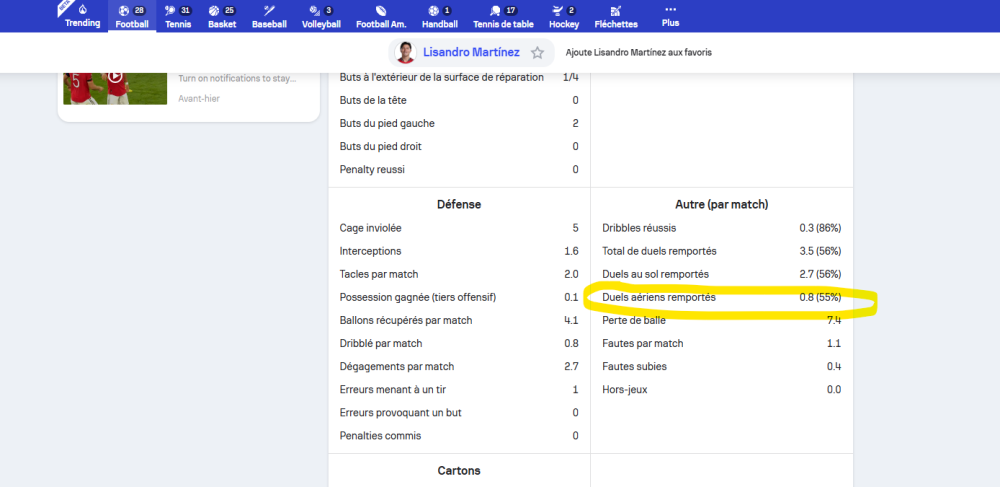Open the Baseball section

click(x=269, y=16)
